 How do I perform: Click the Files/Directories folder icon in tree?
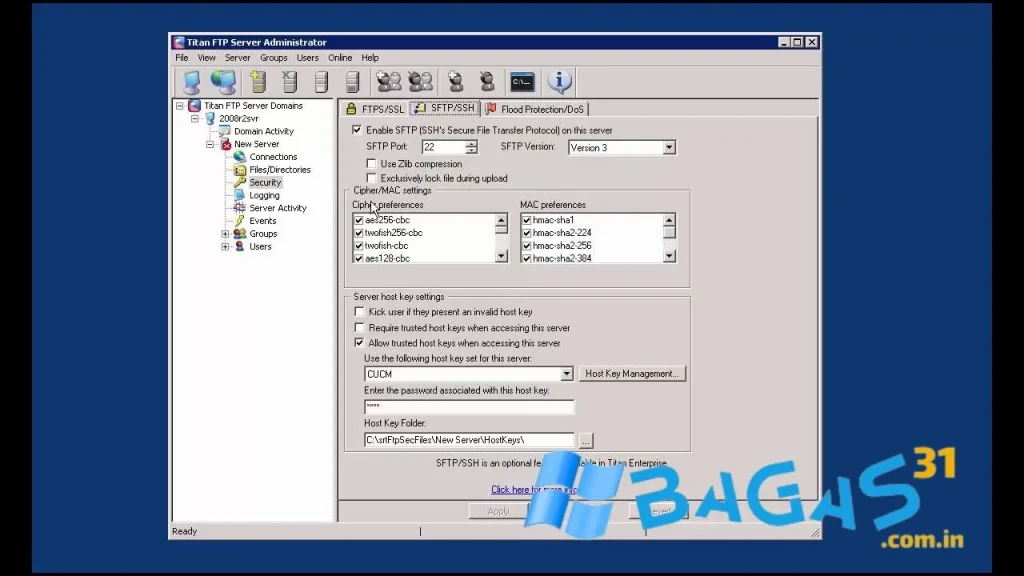[x=240, y=170]
